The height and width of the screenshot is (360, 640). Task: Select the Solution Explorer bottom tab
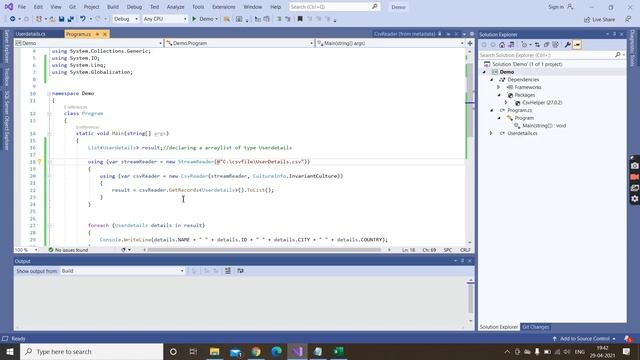coord(499,327)
